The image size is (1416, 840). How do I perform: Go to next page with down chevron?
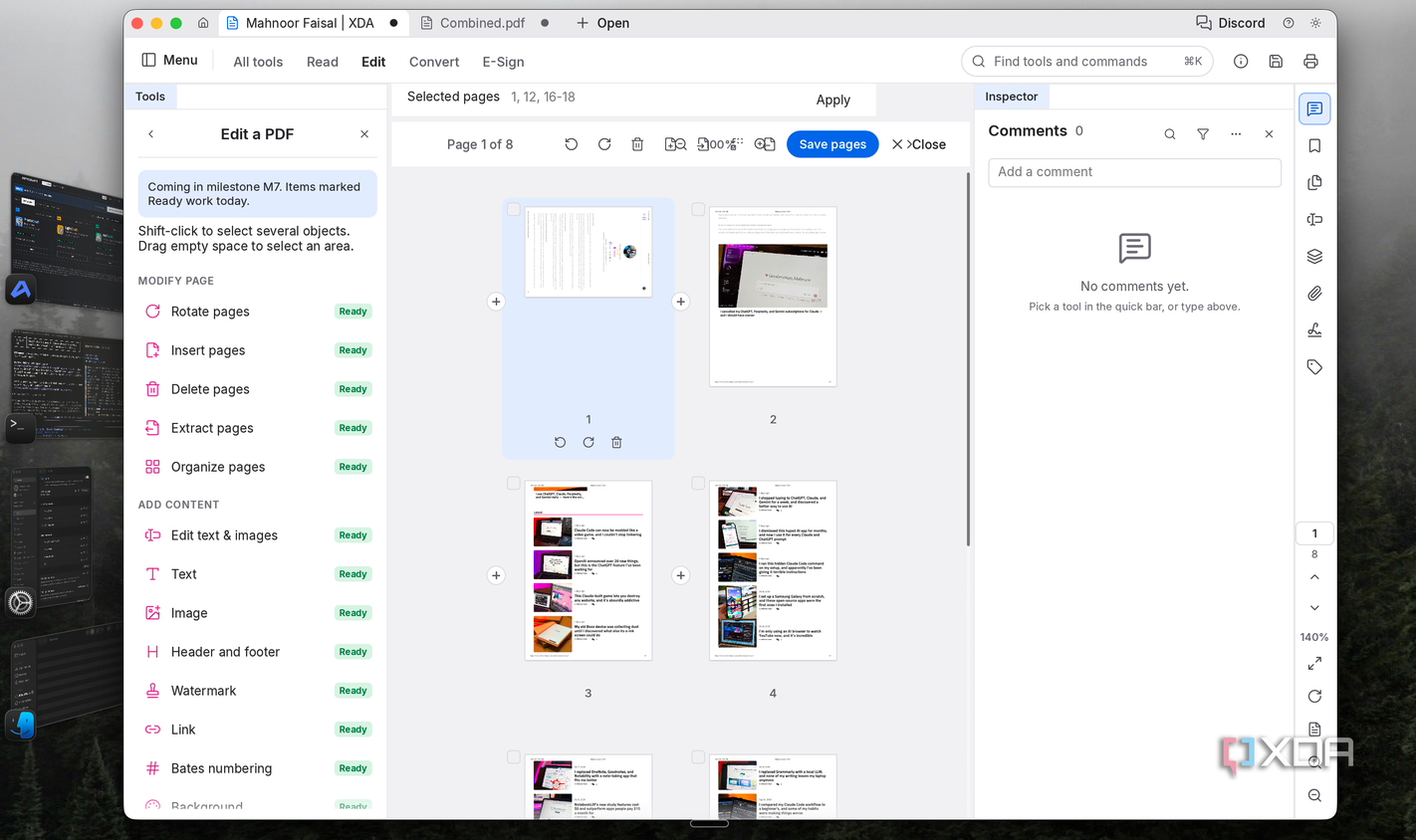pyautogui.click(x=1314, y=608)
